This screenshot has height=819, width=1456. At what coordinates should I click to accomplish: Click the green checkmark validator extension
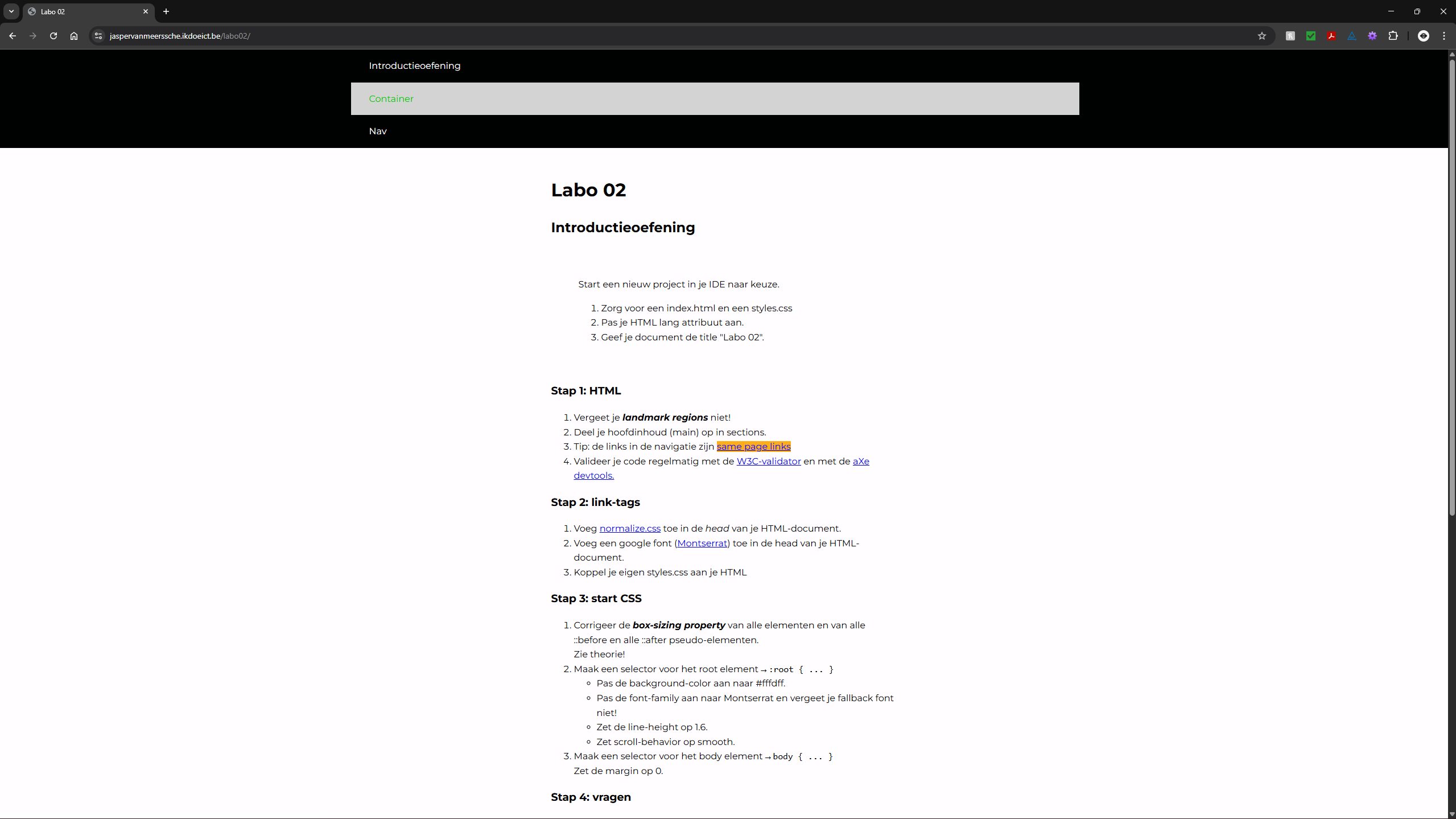(1310, 36)
